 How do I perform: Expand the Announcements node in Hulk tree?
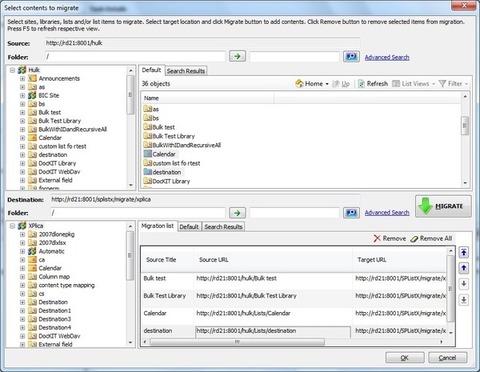point(22,79)
